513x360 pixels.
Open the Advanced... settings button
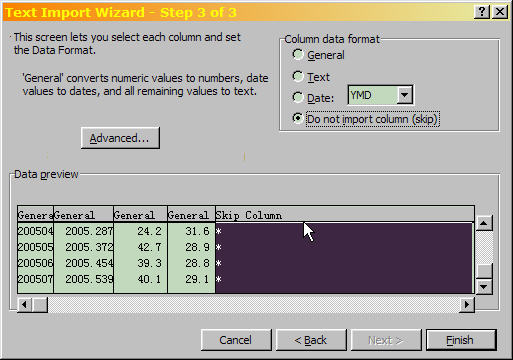[x=120, y=138]
